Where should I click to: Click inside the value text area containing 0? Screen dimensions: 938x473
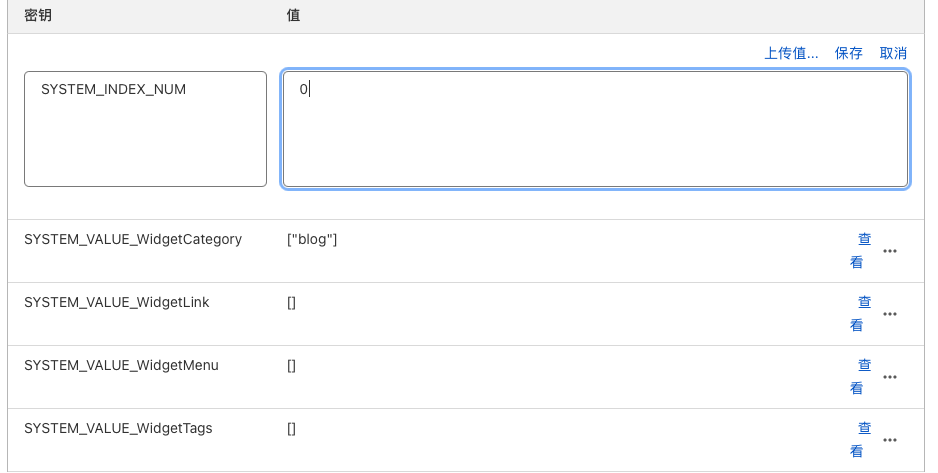pos(595,128)
